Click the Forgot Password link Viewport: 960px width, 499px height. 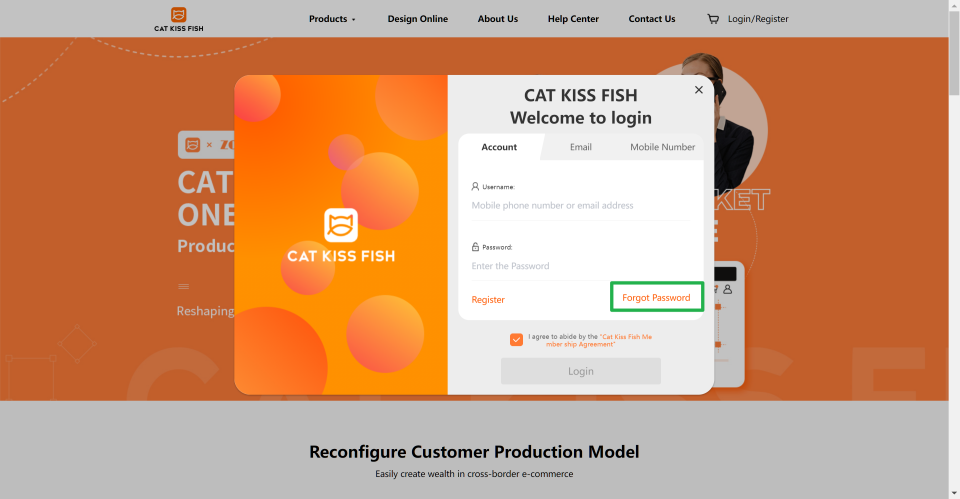click(656, 298)
